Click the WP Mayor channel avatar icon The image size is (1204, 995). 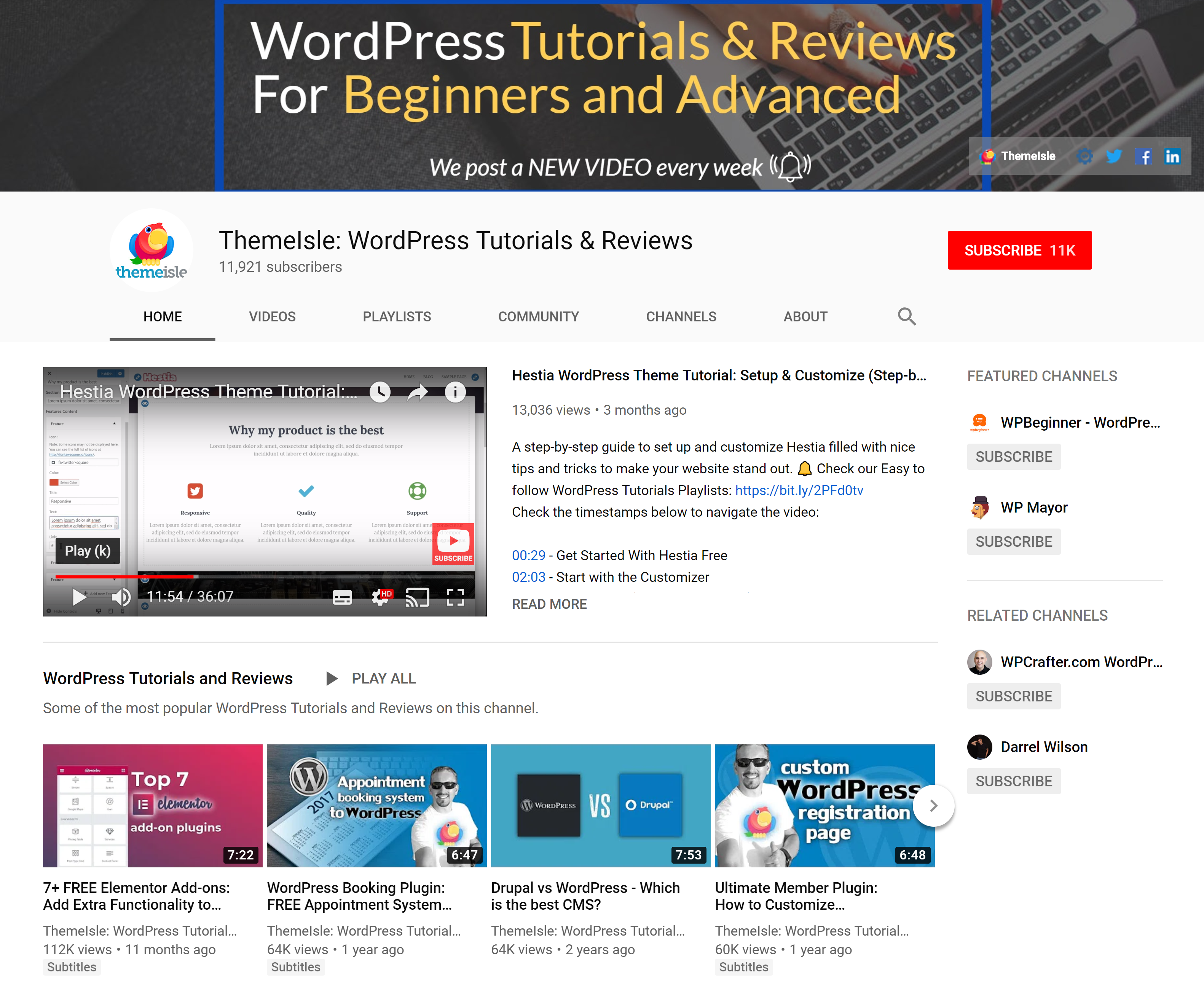pyautogui.click(x=979, y=507)
